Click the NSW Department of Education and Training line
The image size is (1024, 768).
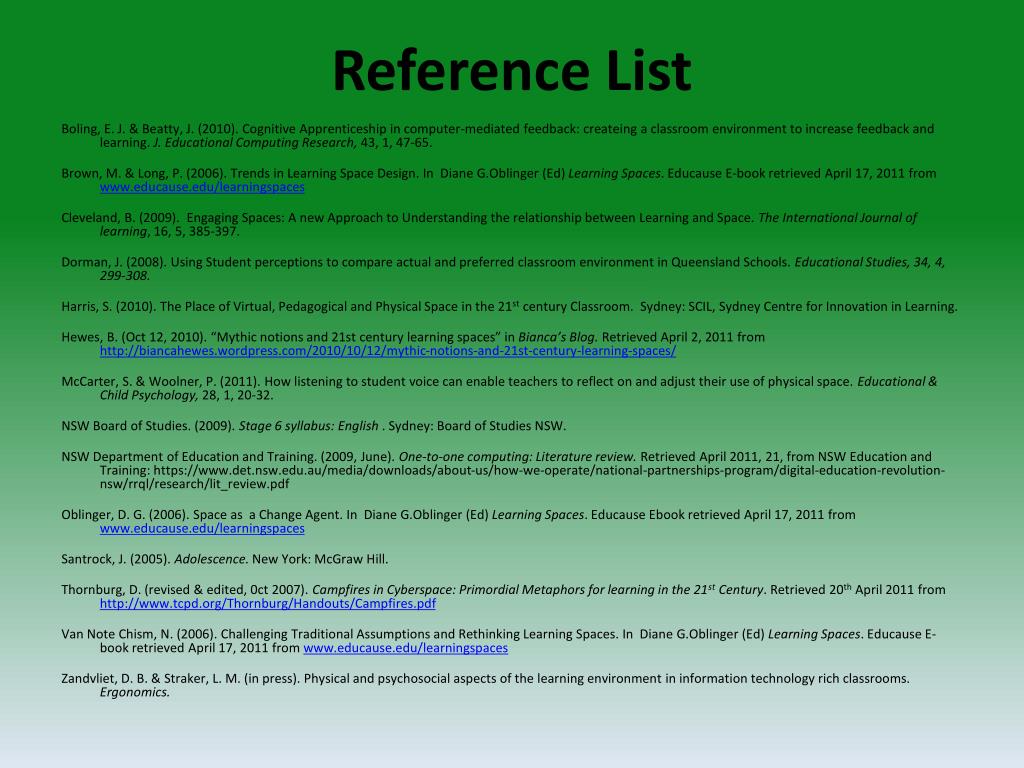tap(496, 457)
